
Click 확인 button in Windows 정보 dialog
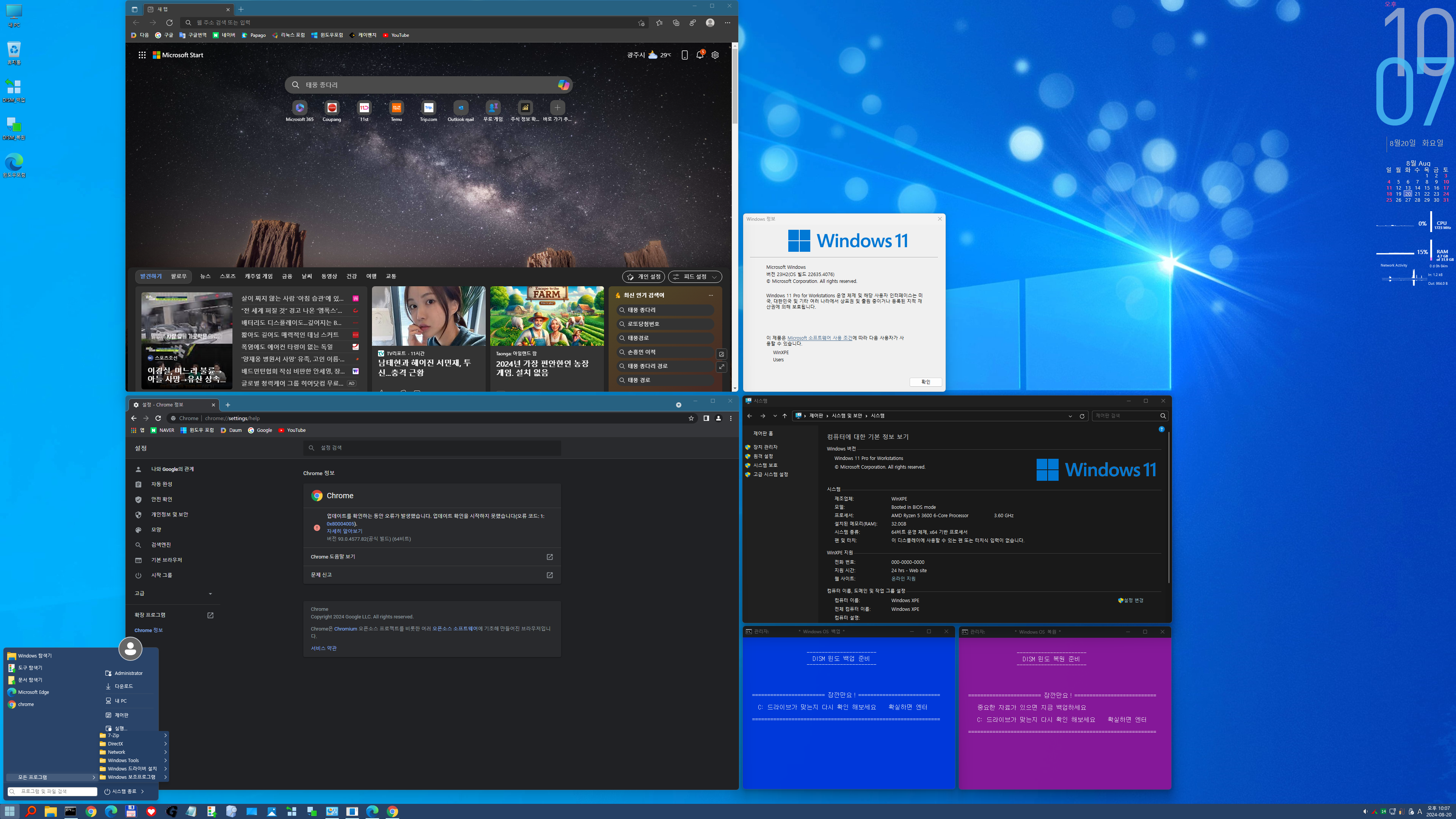tap(925, 382)
